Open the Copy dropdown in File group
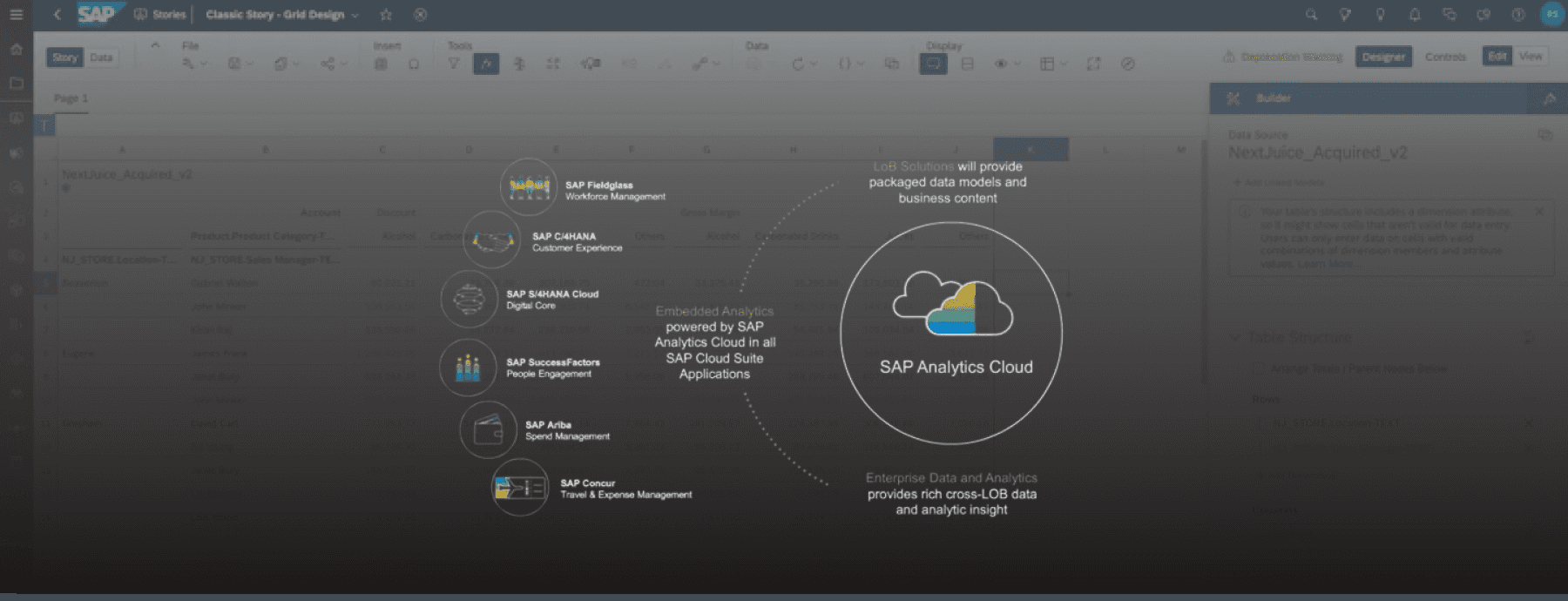 (x=286, y=64)
